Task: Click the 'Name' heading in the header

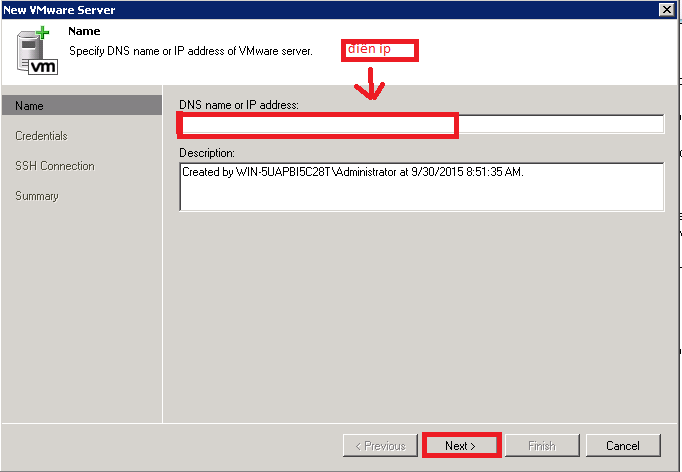Action: 84,31
